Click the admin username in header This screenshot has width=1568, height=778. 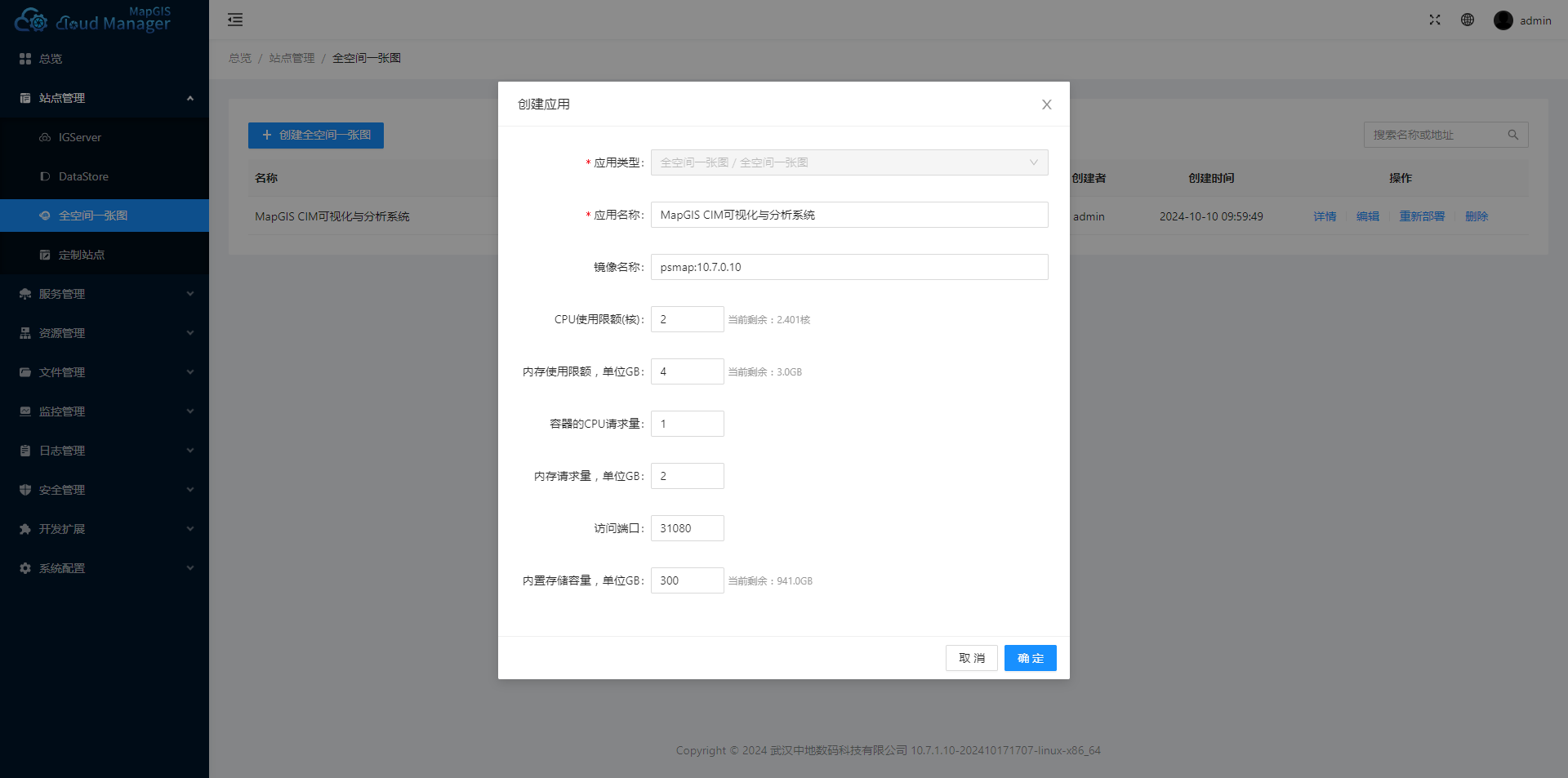pyautogui.click(x=1535, y=20)
